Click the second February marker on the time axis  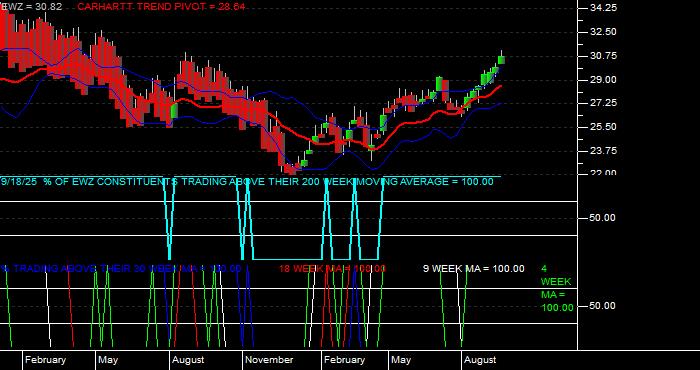(x=344, y=360)
